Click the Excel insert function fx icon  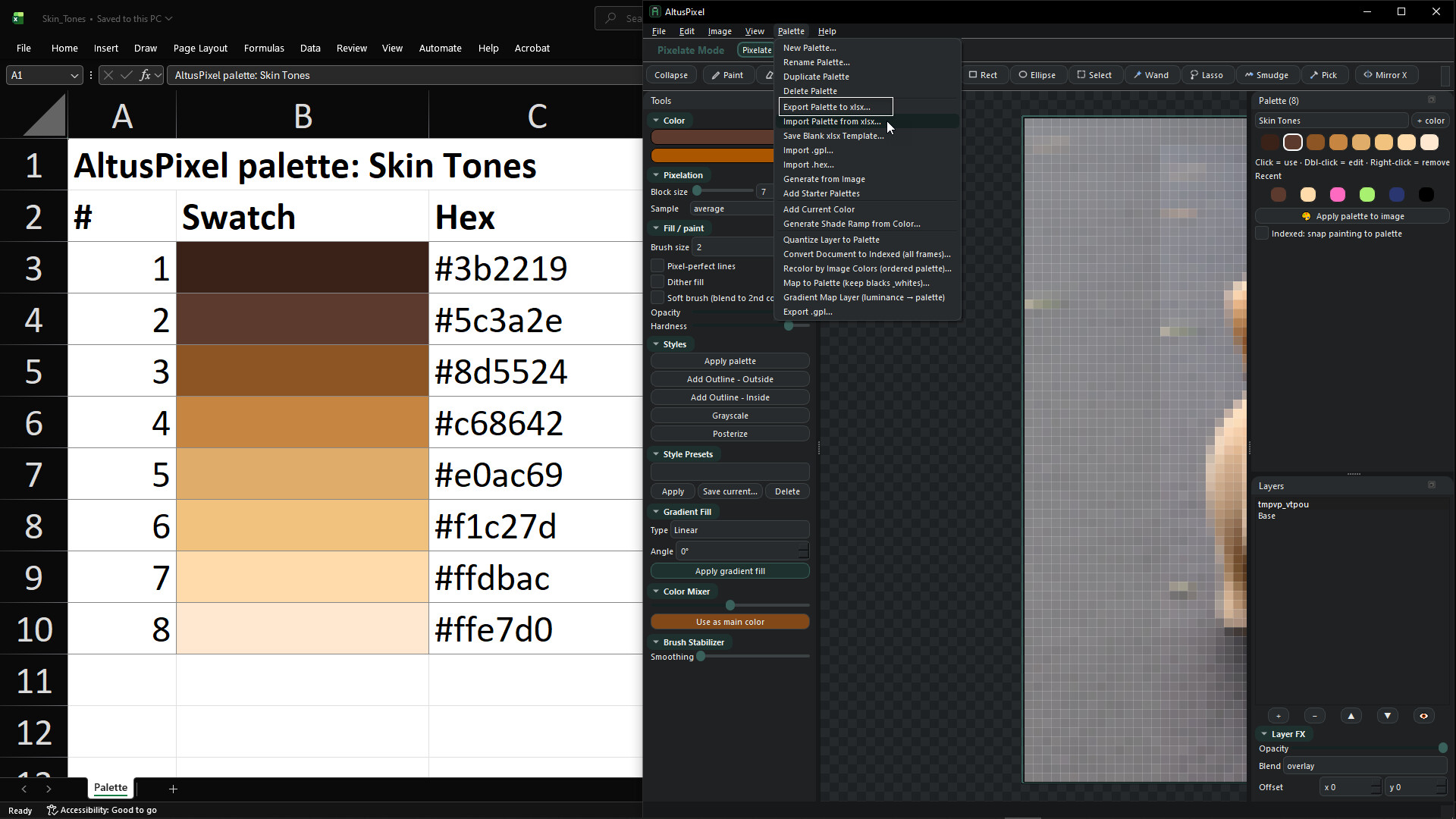click(x=146, y=75)
